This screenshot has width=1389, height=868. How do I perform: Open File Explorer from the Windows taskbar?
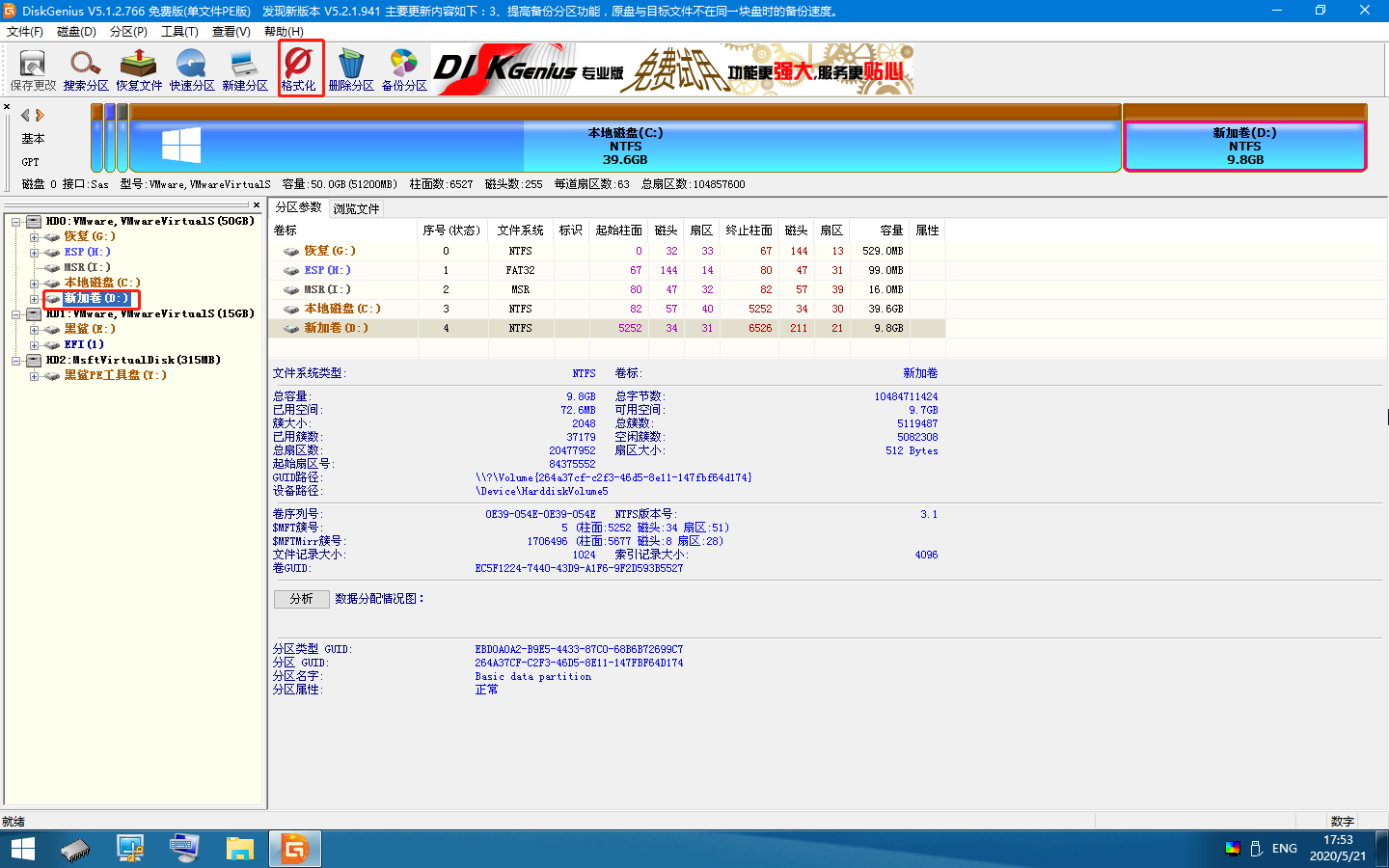pyautogui.click(x=239, y=849)
